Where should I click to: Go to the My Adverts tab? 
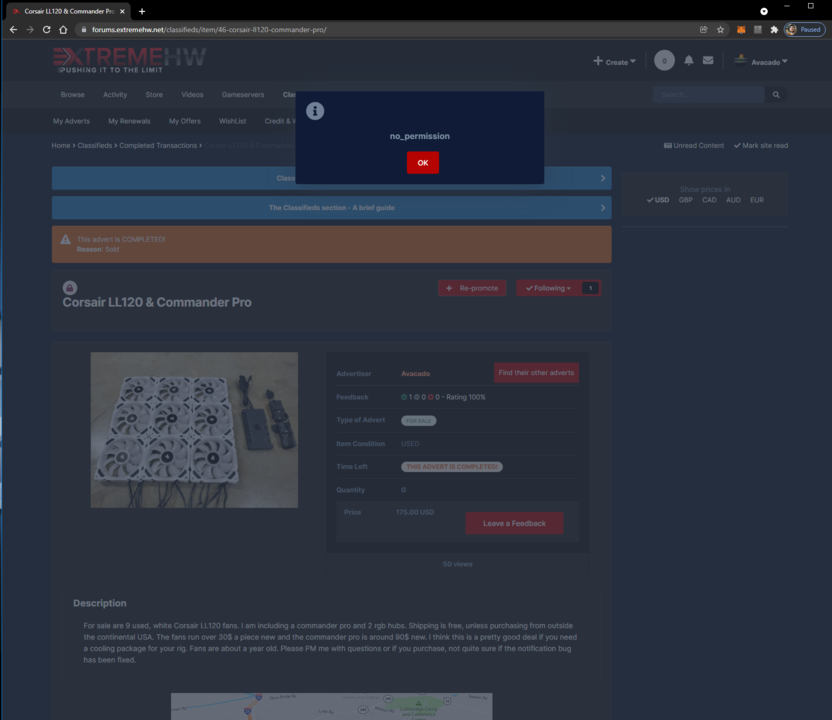71,121
